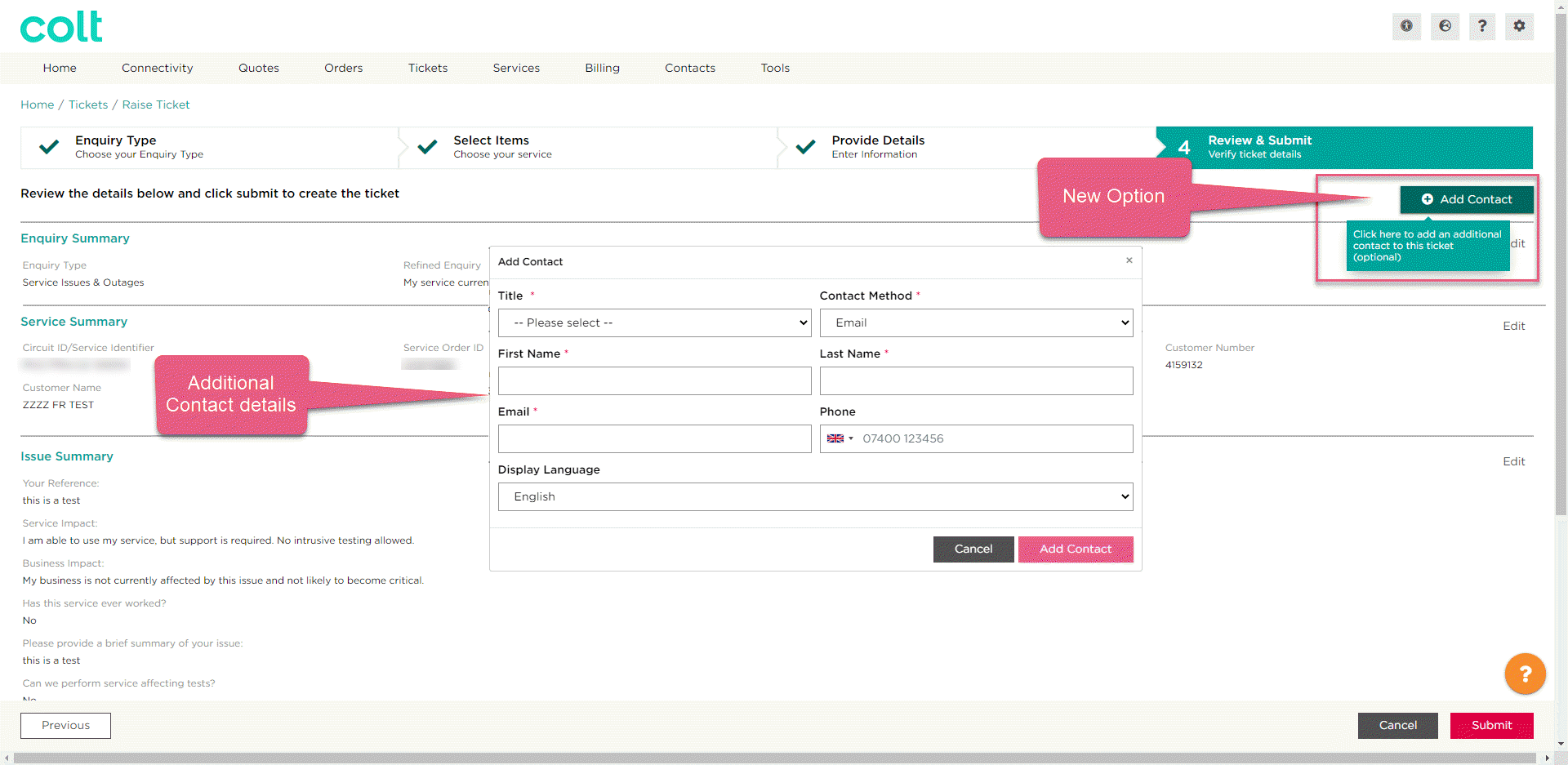Click the checkmark on the Enquiry Type step
Viewport: 1568px width, 765px height.
point(48,146)
